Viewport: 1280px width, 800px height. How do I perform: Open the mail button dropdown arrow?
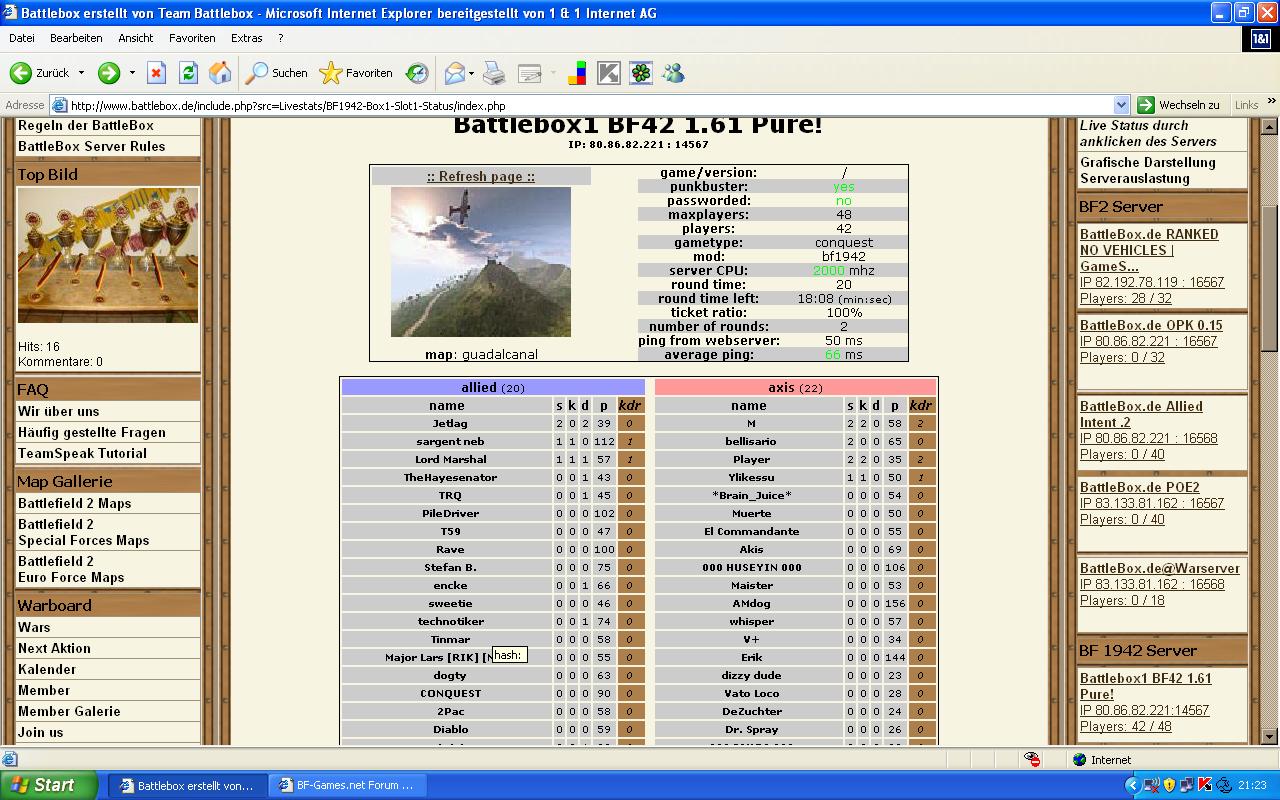point(471,73)
